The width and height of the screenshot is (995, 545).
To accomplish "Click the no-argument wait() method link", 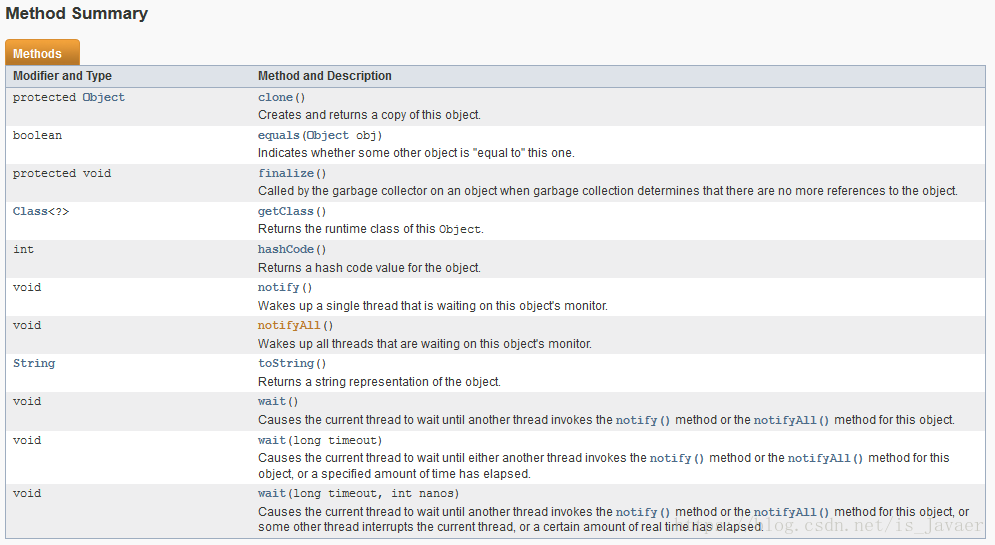I will click(x=272, y=401).
